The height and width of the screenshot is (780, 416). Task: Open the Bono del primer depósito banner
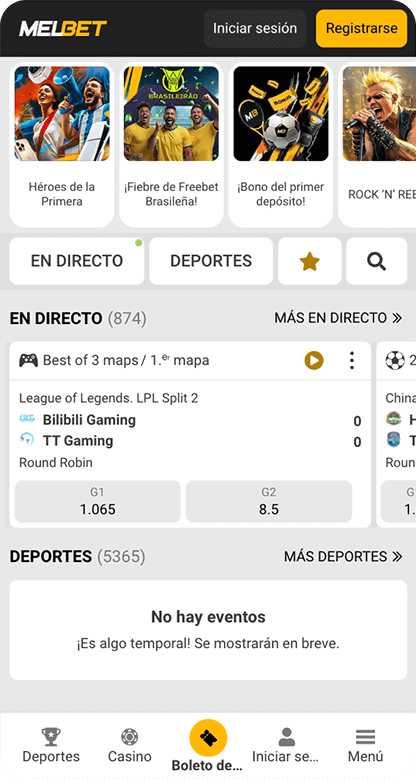point(281,145)
